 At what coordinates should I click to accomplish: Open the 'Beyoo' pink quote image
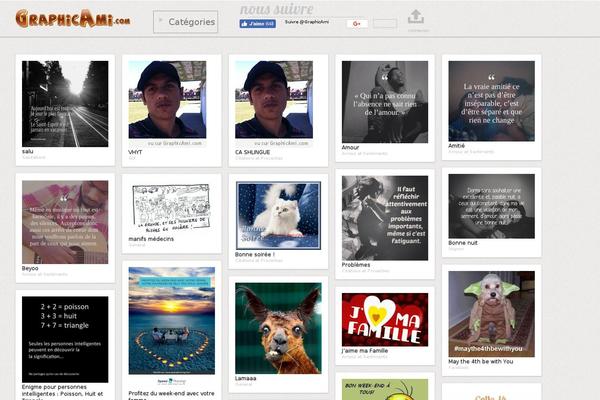point(65,222)
